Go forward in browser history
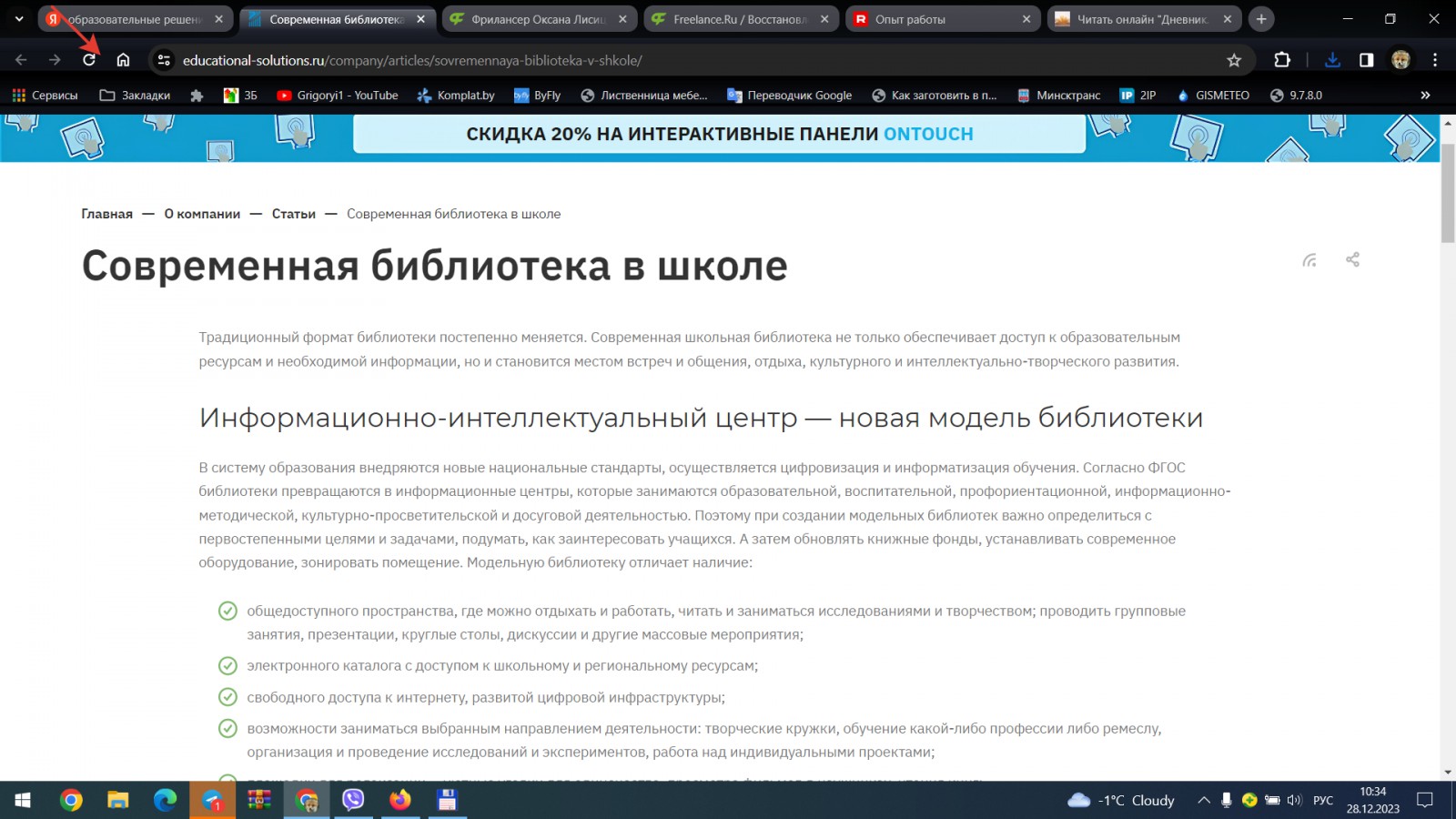Viewport: 1456px width, 819px height. (x=55, y=60)
